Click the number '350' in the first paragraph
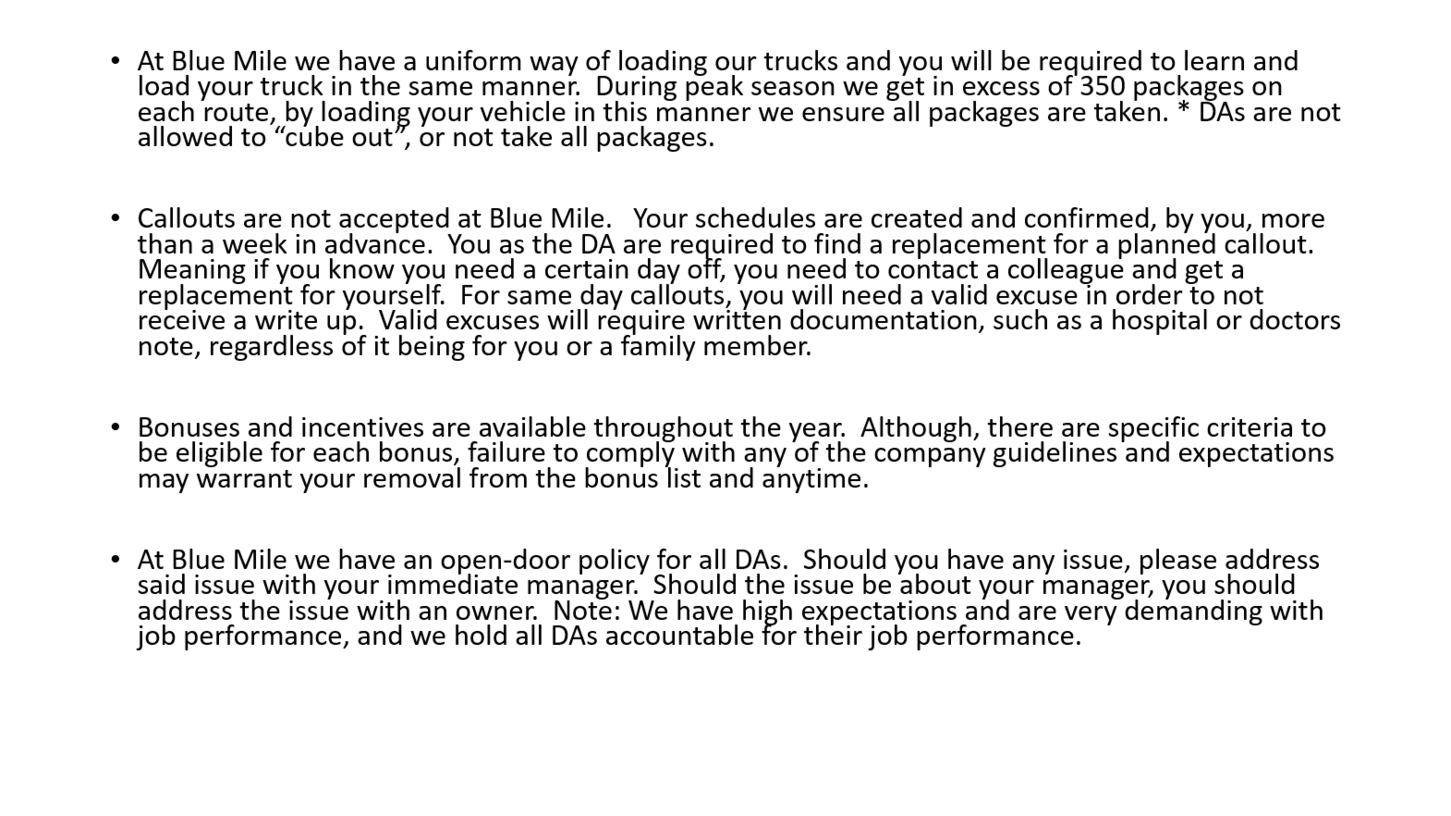Viewport: 1451px width, 816px height. pos(1102,87)
